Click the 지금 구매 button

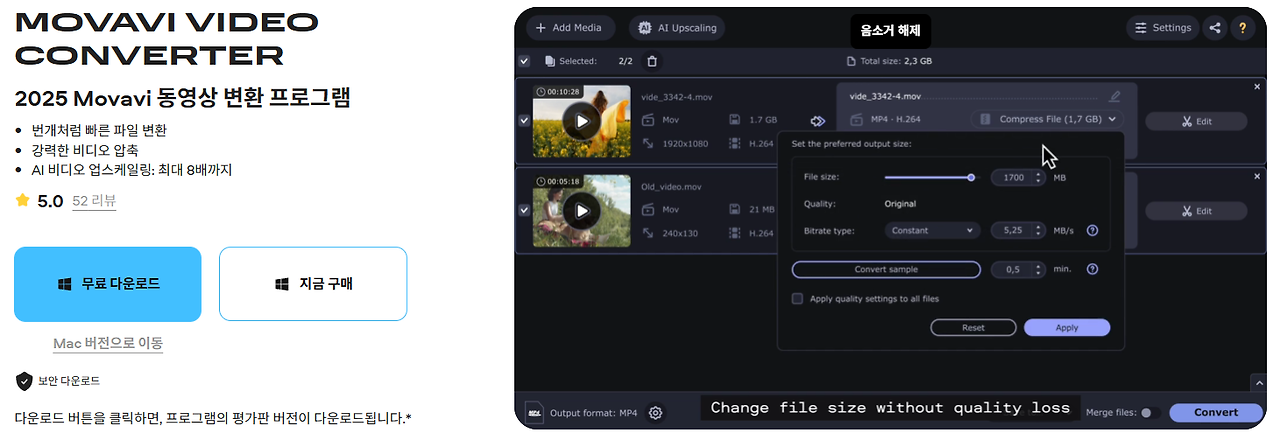tap(313, 284)
